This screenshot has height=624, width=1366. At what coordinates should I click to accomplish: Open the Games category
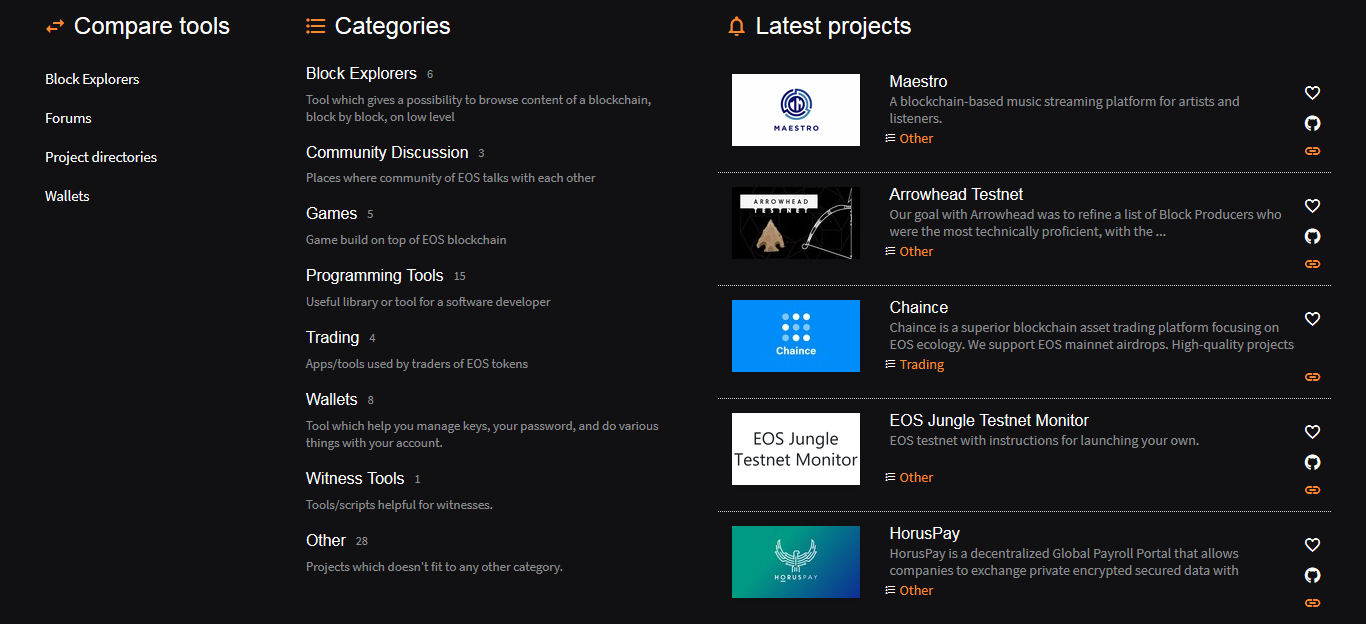pos(331,213)
